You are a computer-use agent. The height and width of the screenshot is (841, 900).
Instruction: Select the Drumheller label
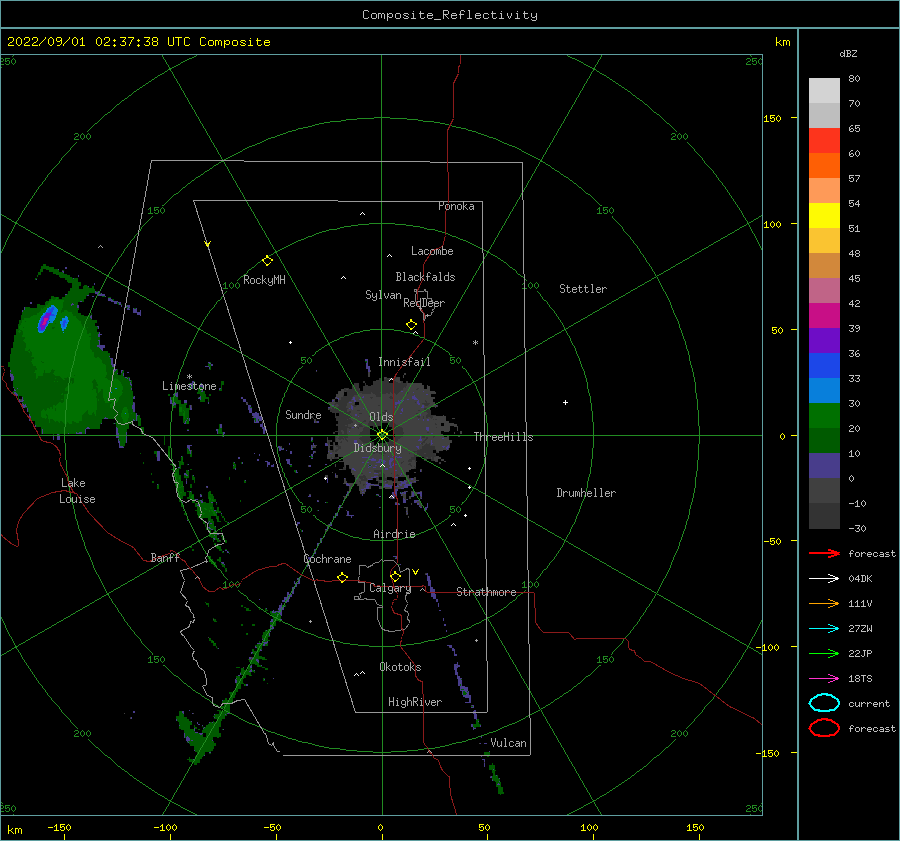(586, 493)
